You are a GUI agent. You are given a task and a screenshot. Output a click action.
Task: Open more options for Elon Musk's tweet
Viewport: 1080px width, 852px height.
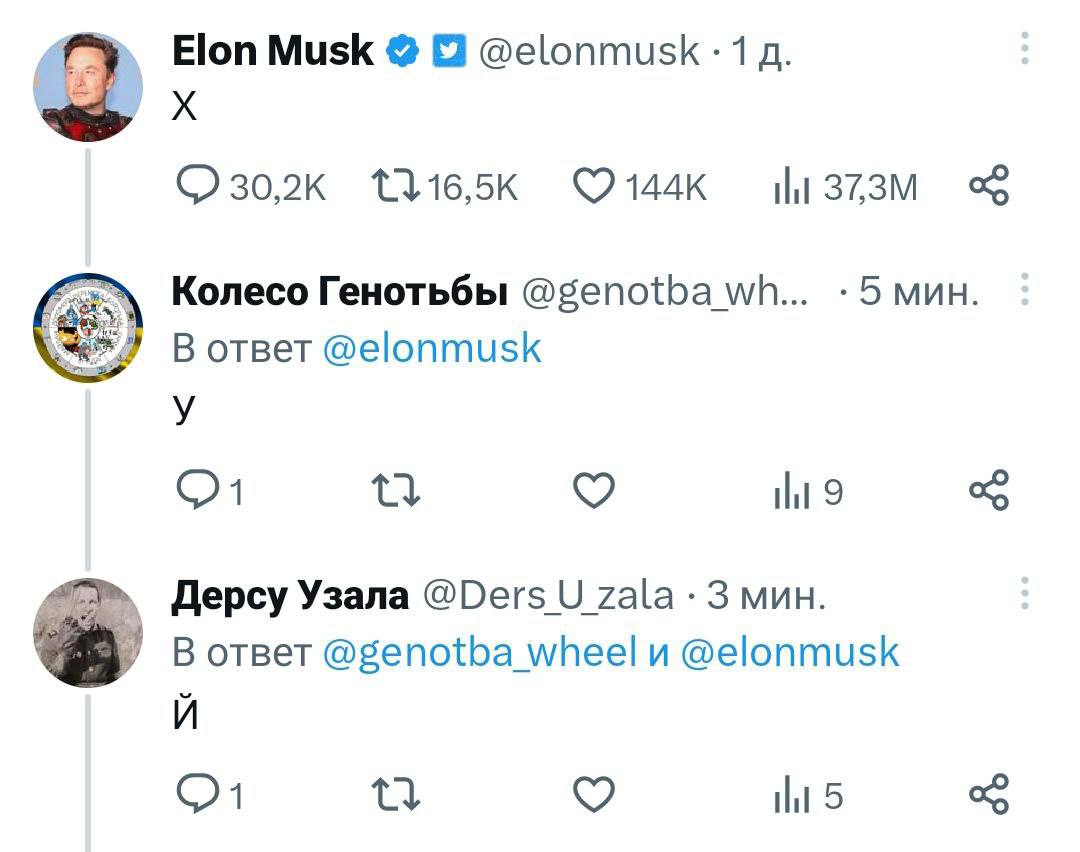click(1023, 48)
